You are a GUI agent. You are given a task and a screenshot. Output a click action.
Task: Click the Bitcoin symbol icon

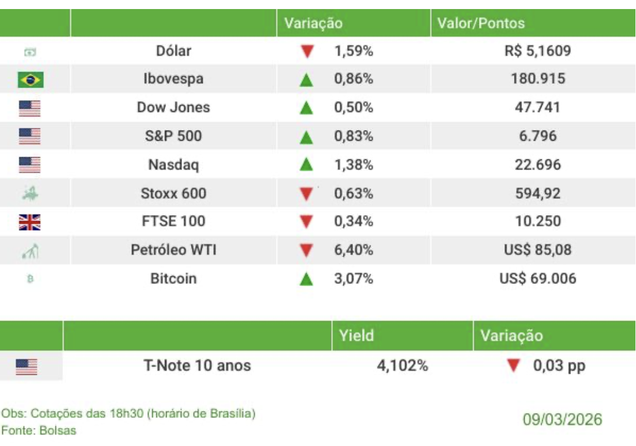click(30, 279)
